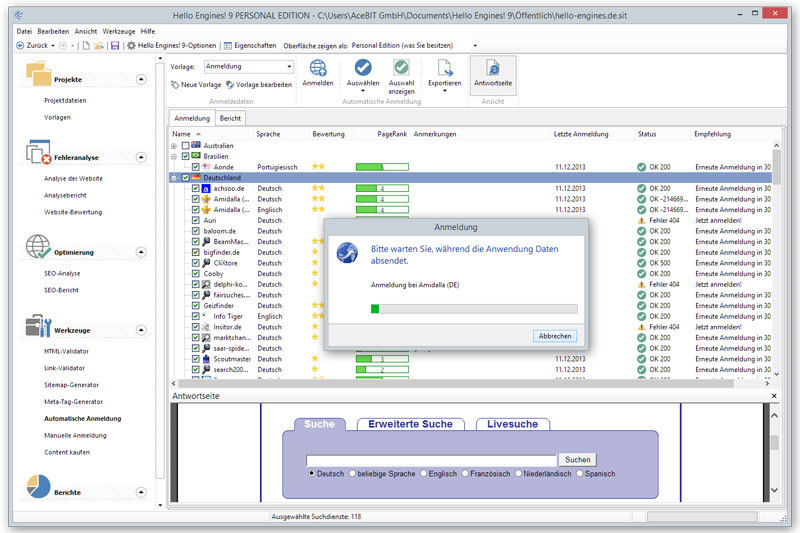This screenshot has width=800, height=533.
Task: Select the Spanisch radio button
Action: click(580, 473)
